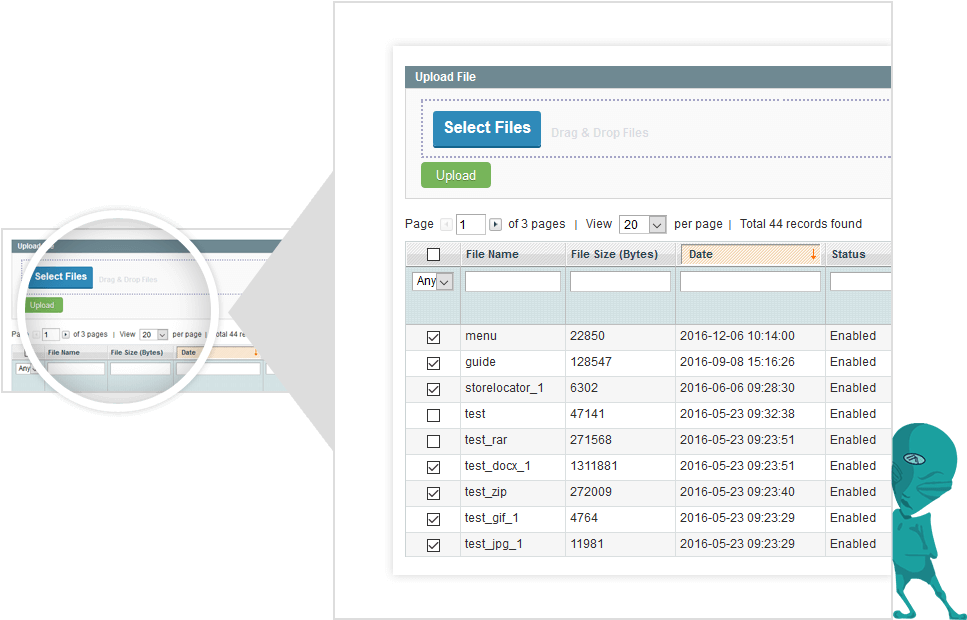Click the Date filter input box

[748, 281]
